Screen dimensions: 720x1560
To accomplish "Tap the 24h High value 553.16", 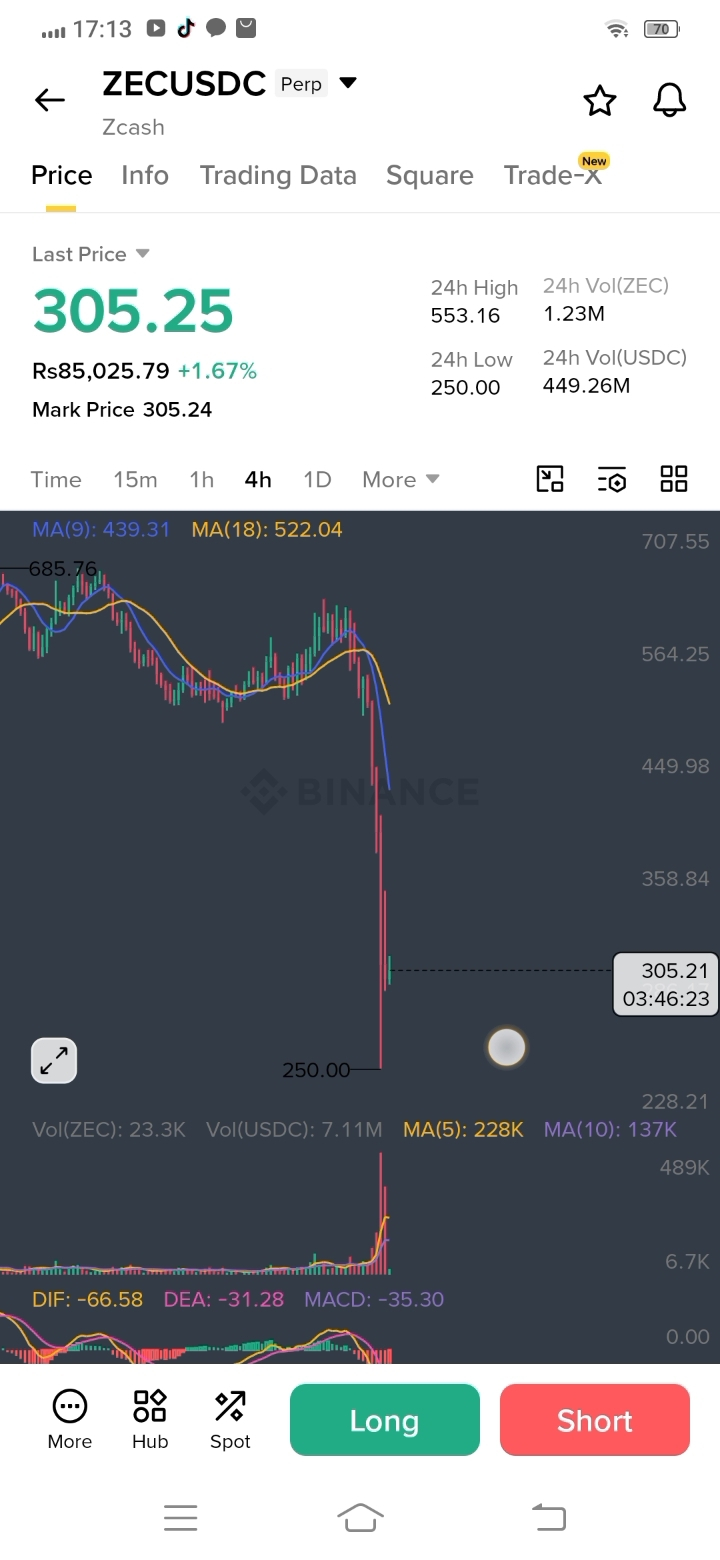I will [465, 316].
